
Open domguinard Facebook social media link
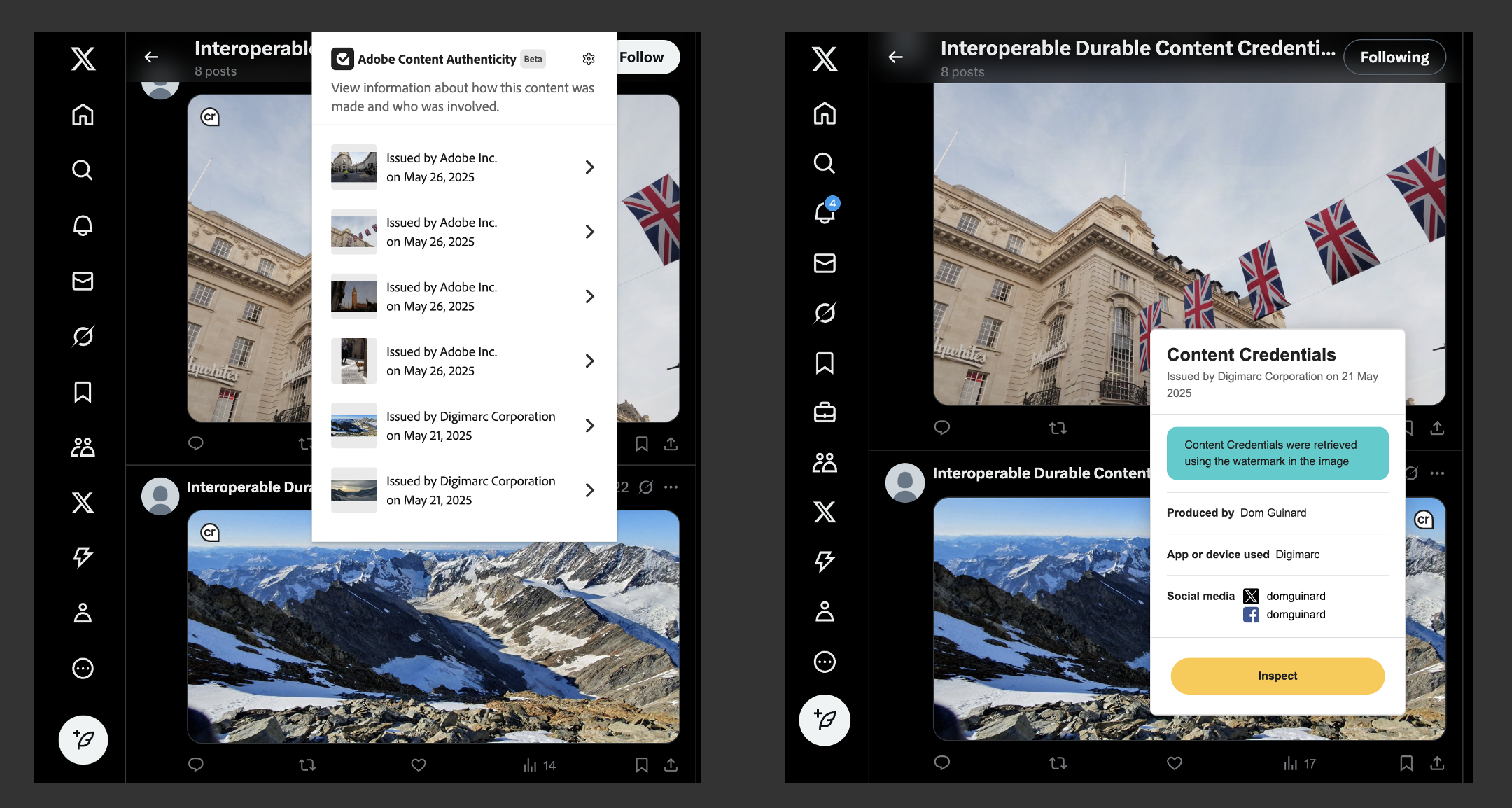coord(1295,614)
